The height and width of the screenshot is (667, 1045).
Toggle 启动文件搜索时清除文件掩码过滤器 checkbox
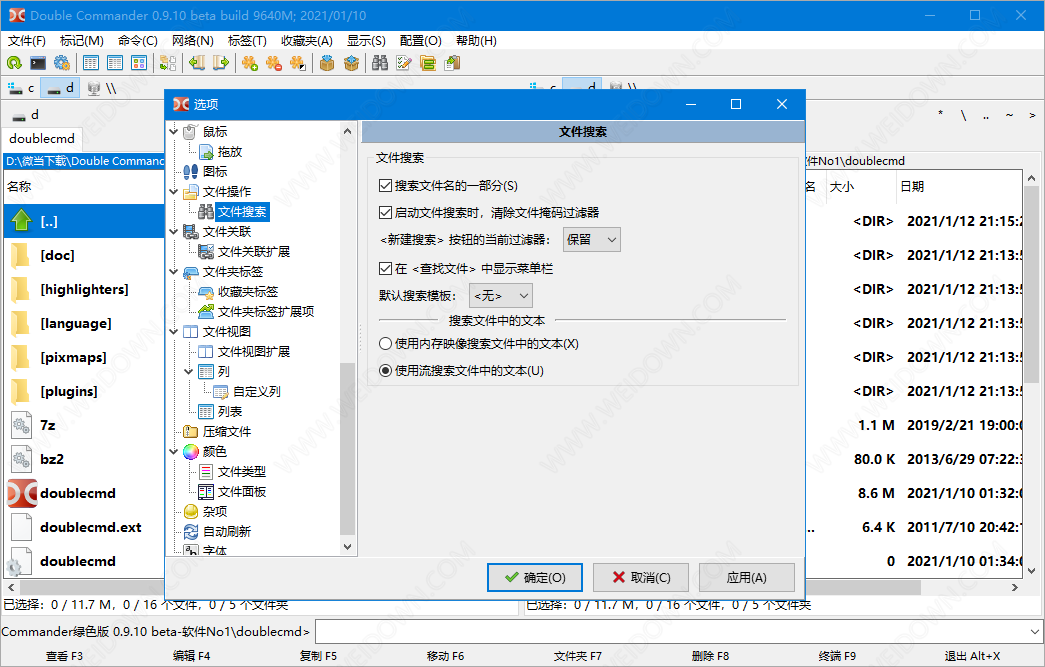(x=385, y=213)
